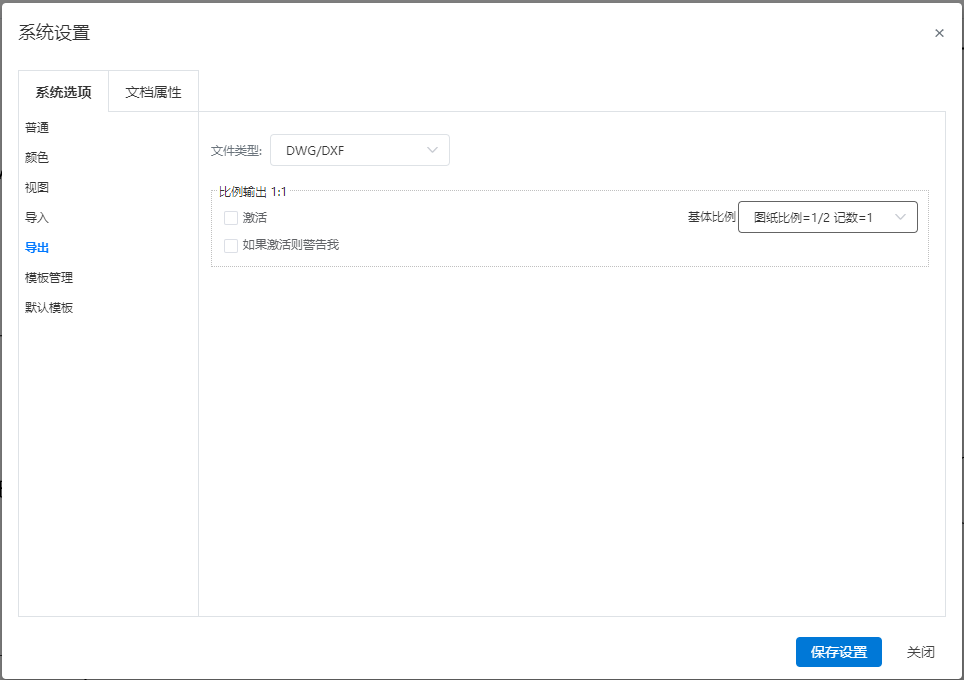Select 视图 in the sidebar

pos(37,188)
